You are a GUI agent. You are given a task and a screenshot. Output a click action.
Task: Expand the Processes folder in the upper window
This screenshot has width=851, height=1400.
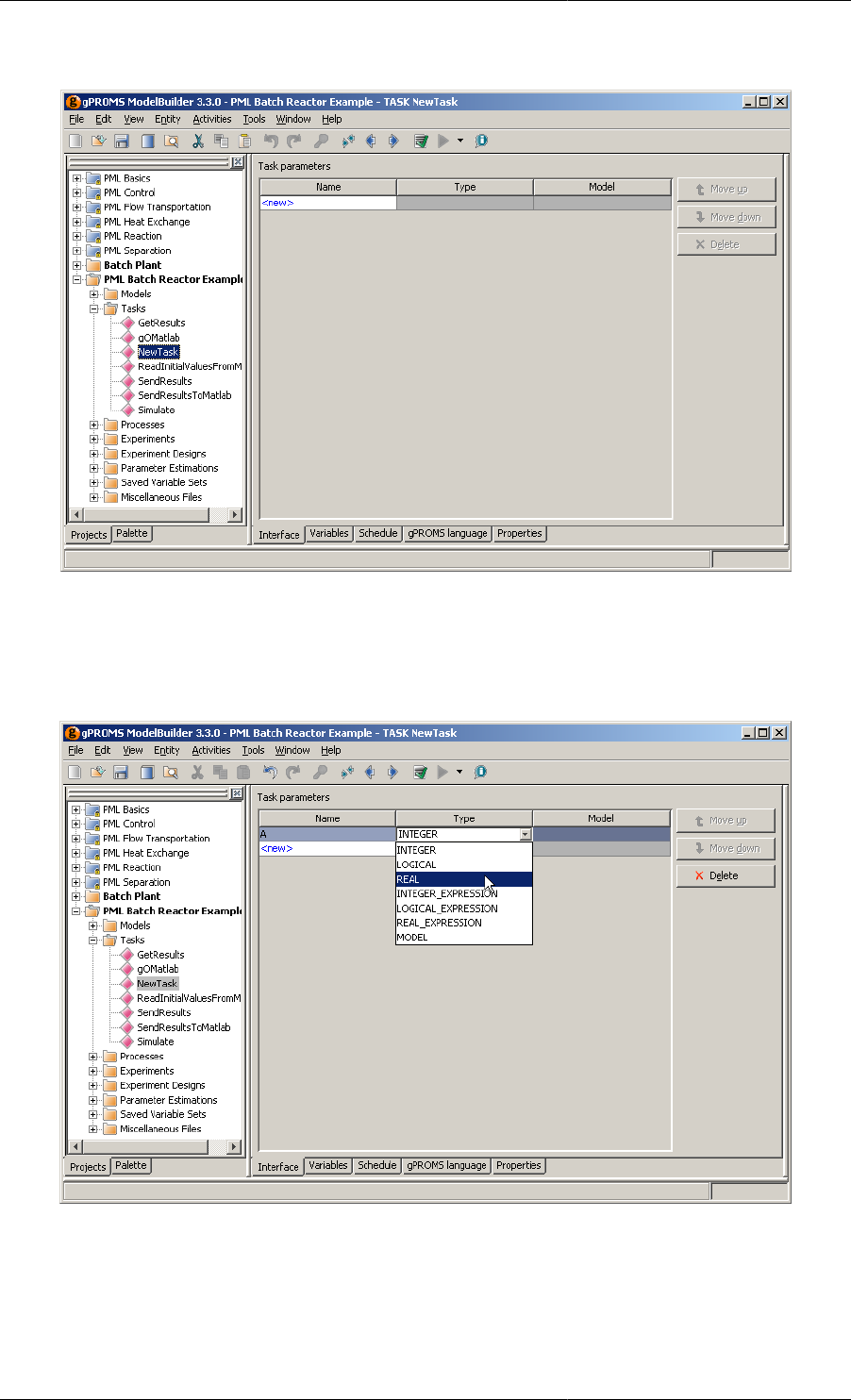click(94, 425)
